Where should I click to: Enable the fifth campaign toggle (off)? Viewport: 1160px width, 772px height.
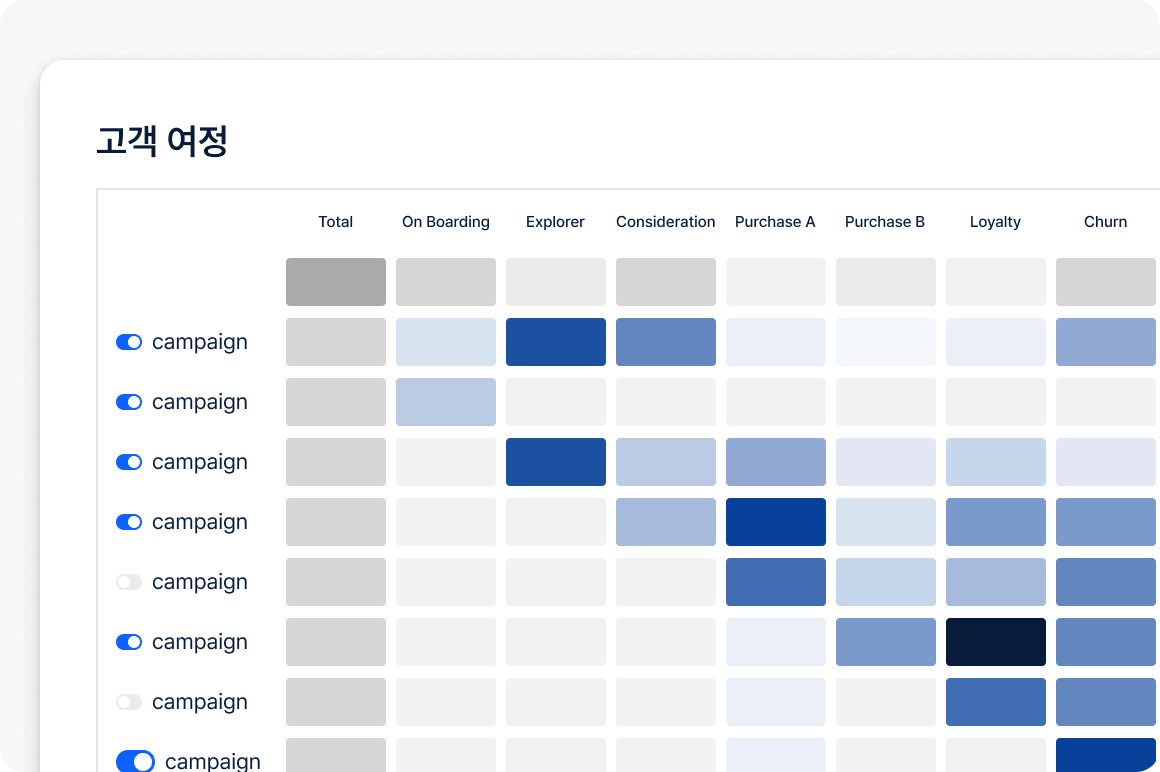(129, 582)
